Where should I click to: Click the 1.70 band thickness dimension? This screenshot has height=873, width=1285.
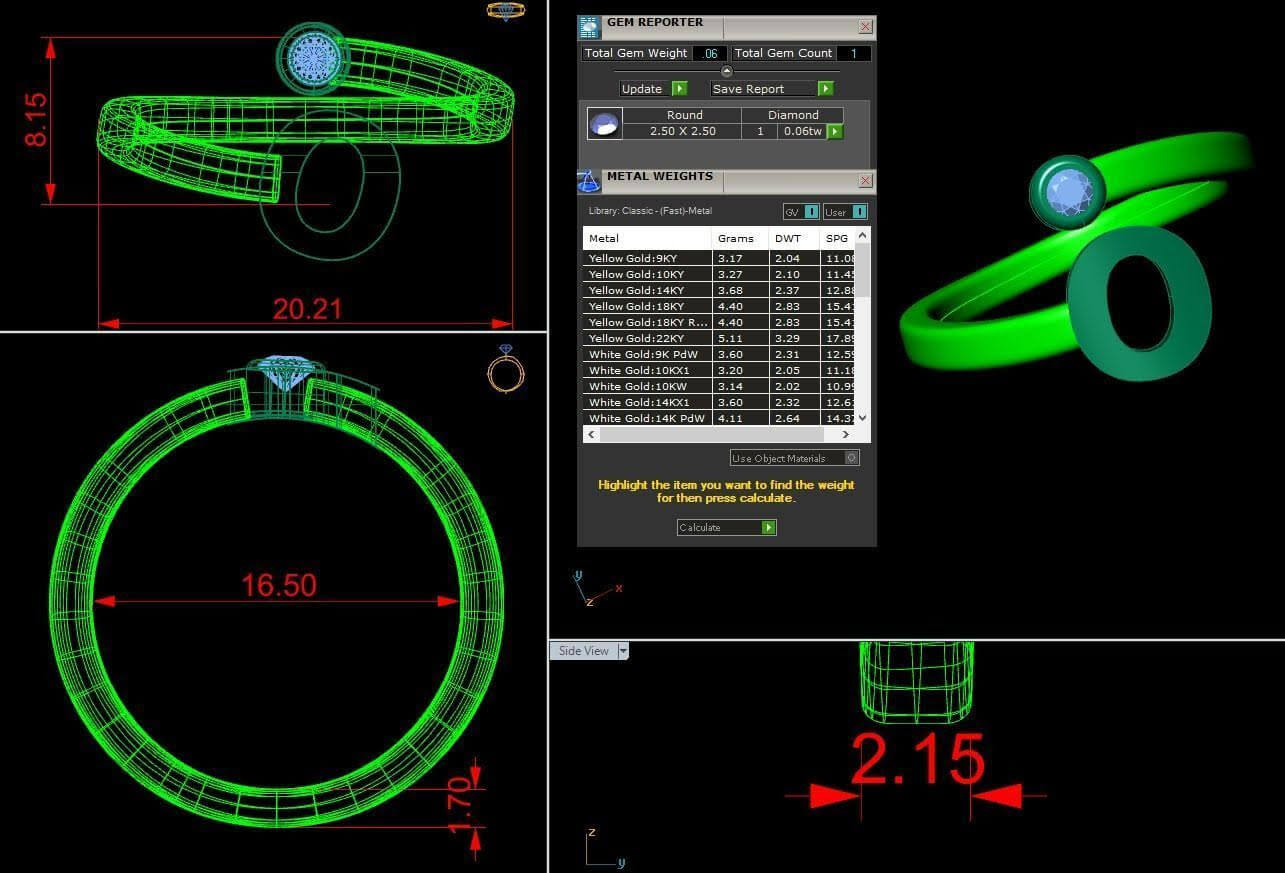tap(458, 807)
